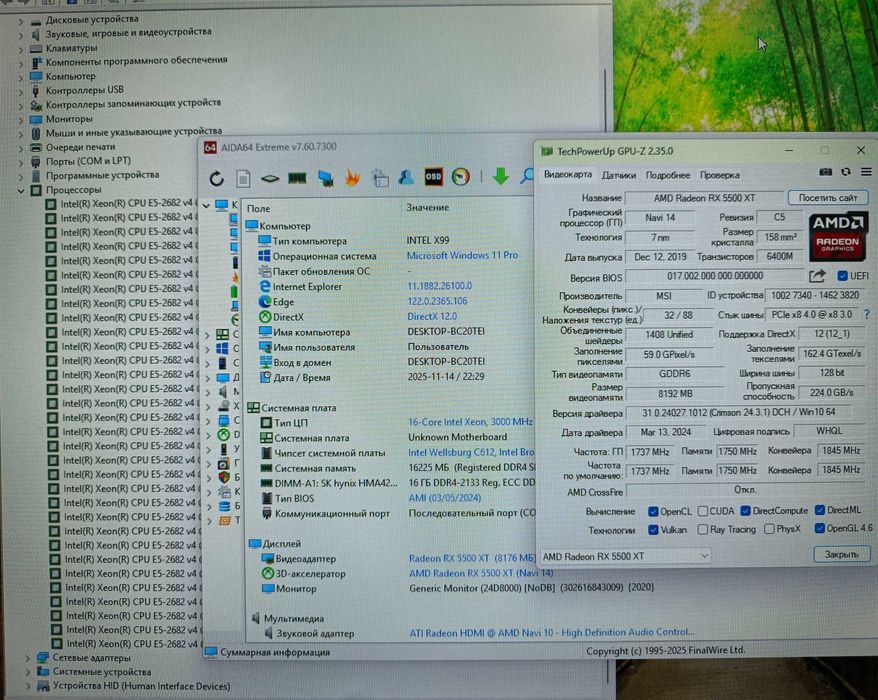Open AIDA64 report page icon
Viewport: 878px width, 700px height.
pos(243,179)
